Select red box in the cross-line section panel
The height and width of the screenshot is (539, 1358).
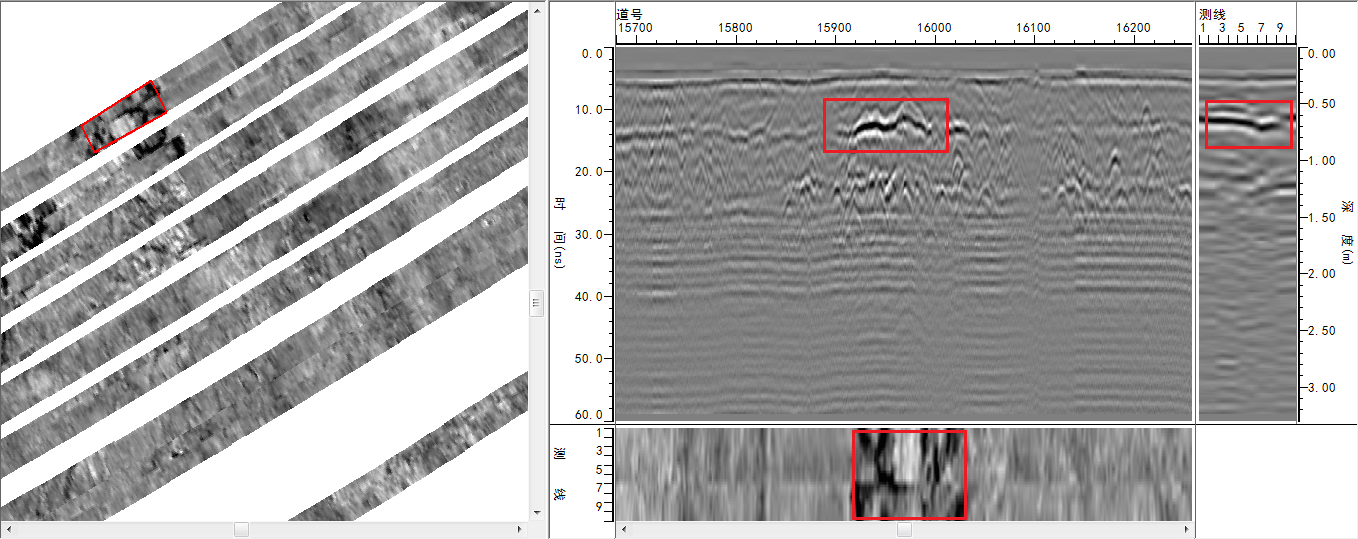1248,124
